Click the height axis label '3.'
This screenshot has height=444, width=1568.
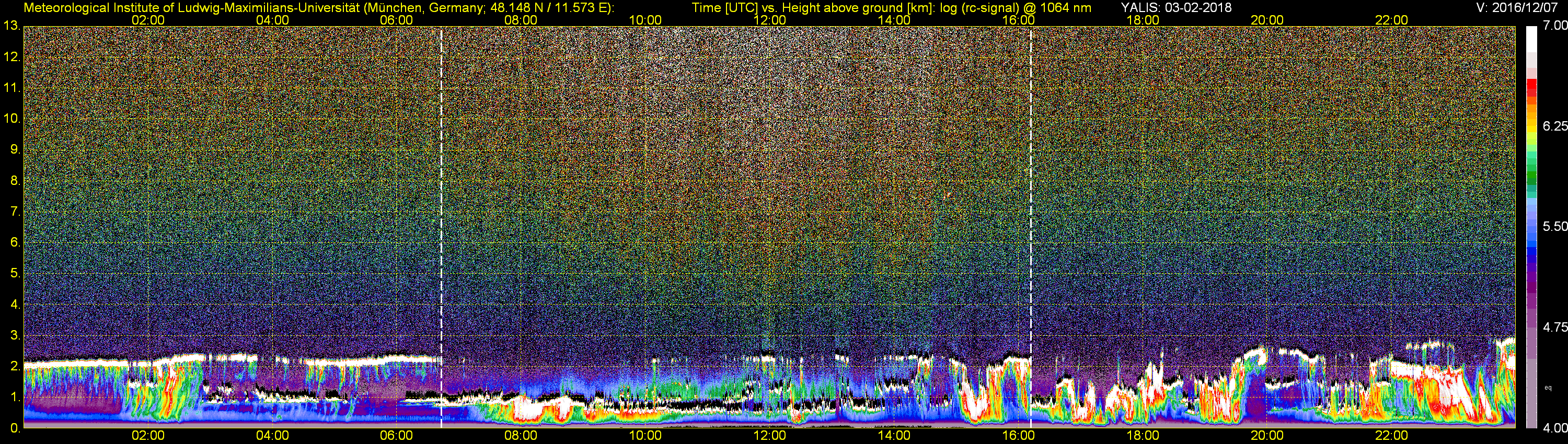click(x=15, y=335)
